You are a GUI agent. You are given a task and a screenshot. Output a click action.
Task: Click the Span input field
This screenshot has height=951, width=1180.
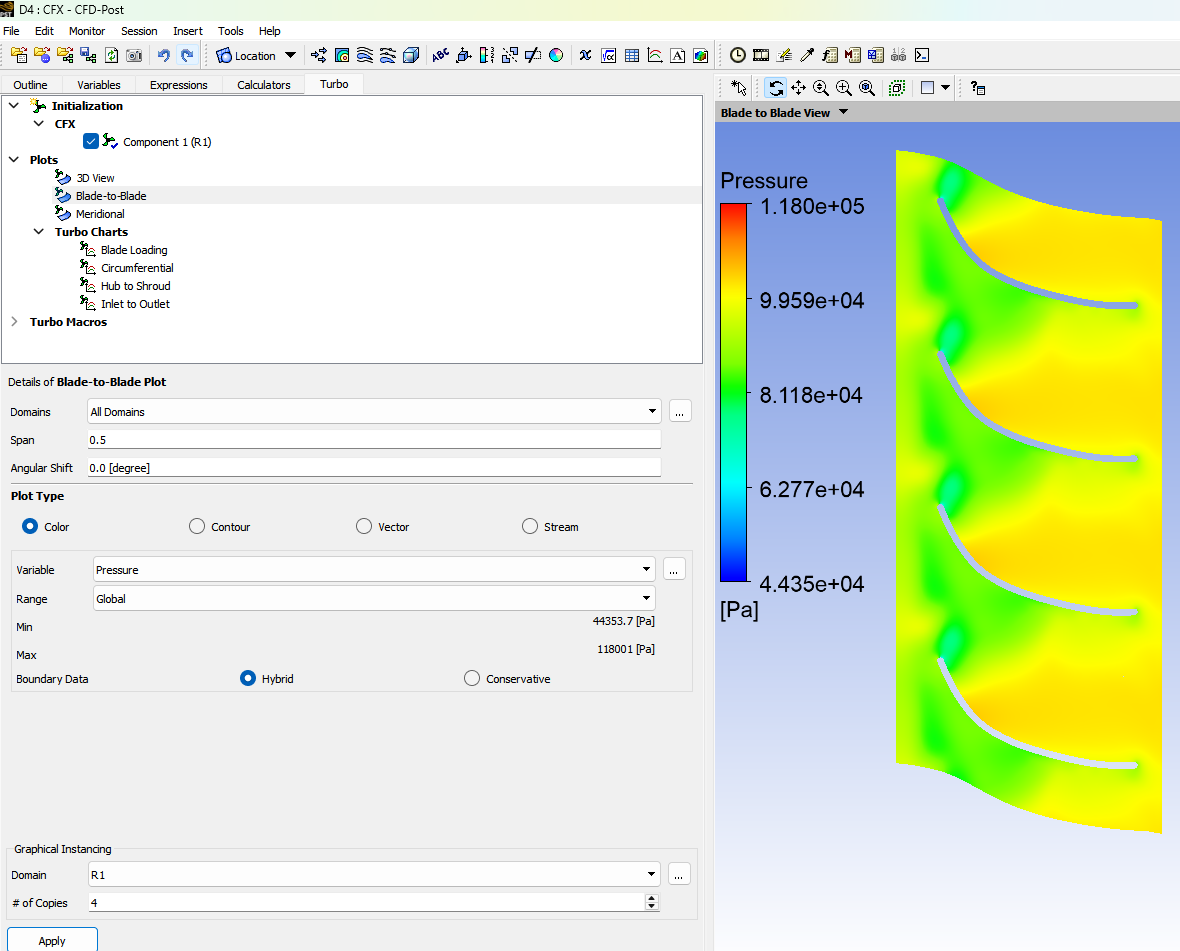pyautogui.click(x=374, y=440)
